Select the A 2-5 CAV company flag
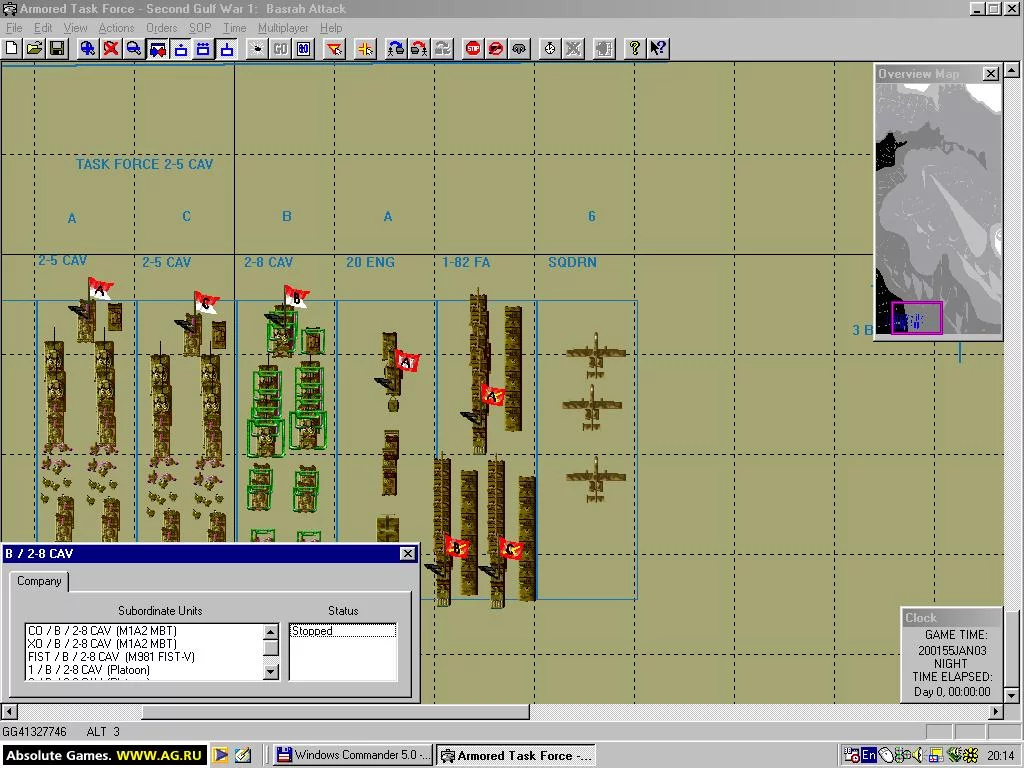 pos(101,288)
